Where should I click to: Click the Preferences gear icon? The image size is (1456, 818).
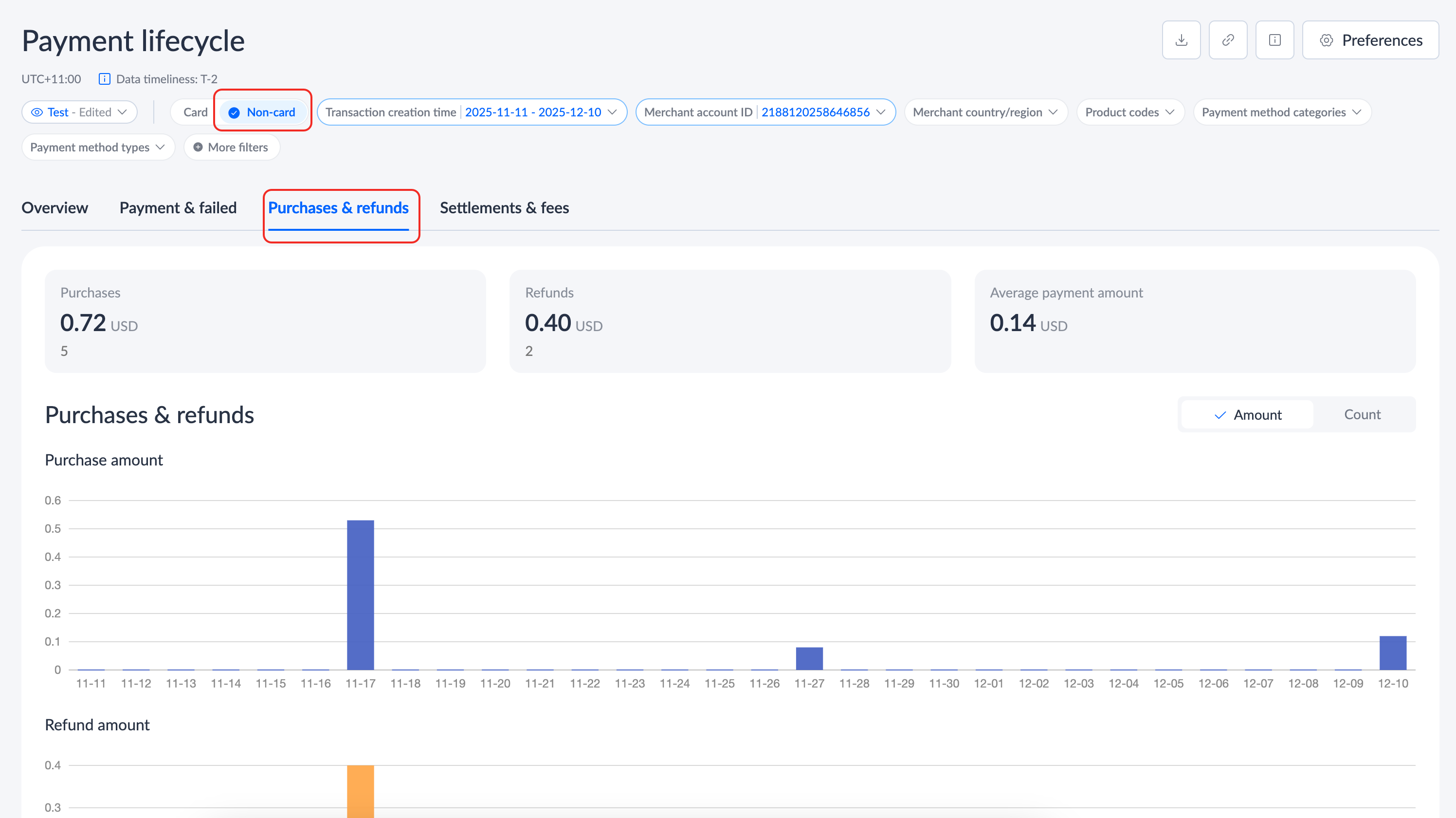(x=1326, y=40)
